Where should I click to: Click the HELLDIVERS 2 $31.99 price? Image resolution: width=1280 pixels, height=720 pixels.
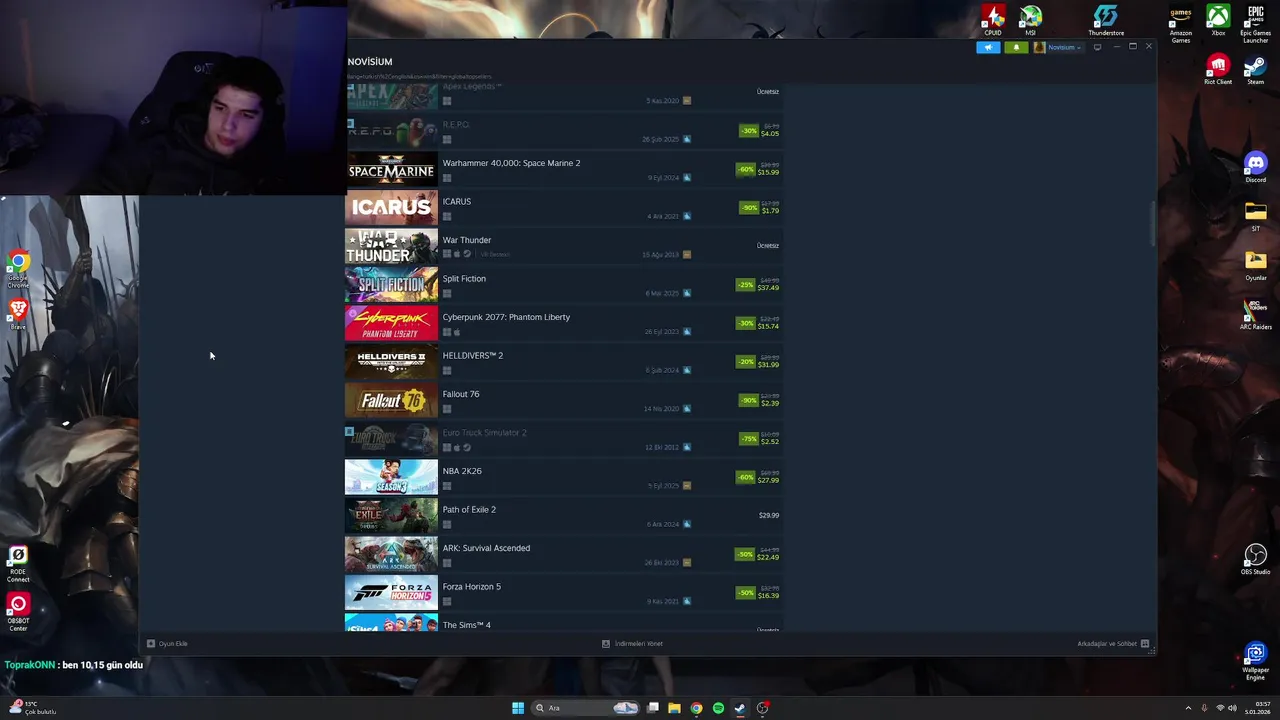pyautogui.click(x=768, y=365)
